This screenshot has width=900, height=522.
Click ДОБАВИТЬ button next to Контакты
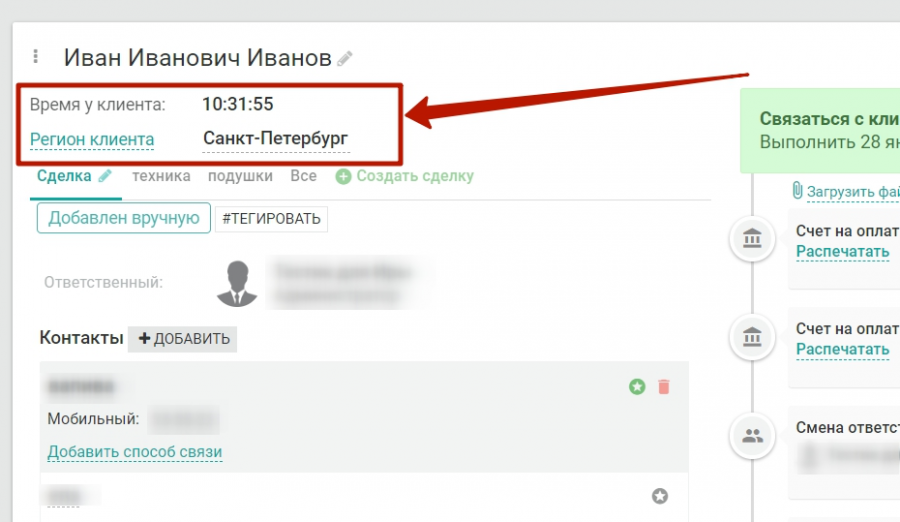183,339
